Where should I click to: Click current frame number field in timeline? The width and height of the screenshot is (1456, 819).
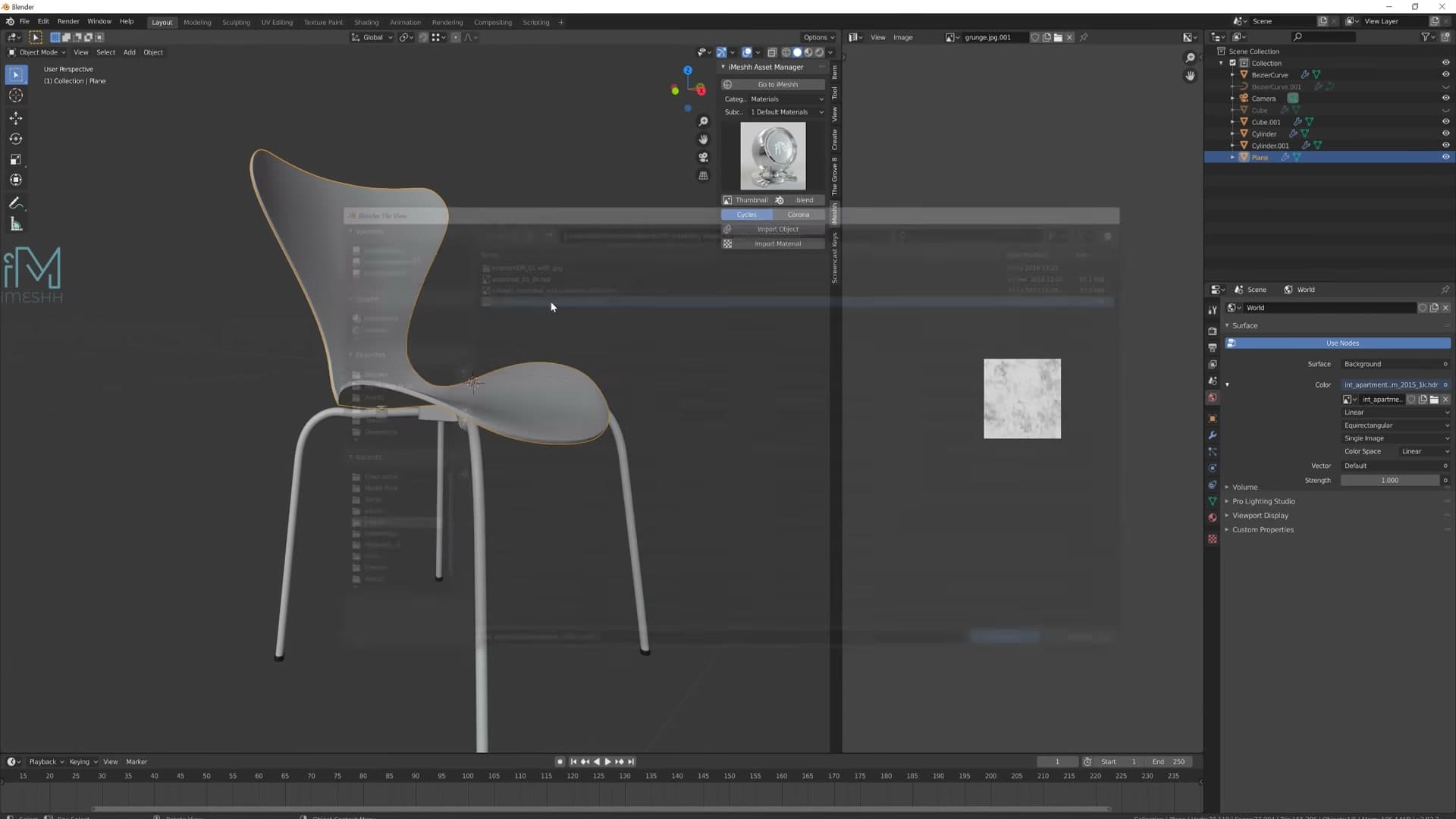[1057, 761]
